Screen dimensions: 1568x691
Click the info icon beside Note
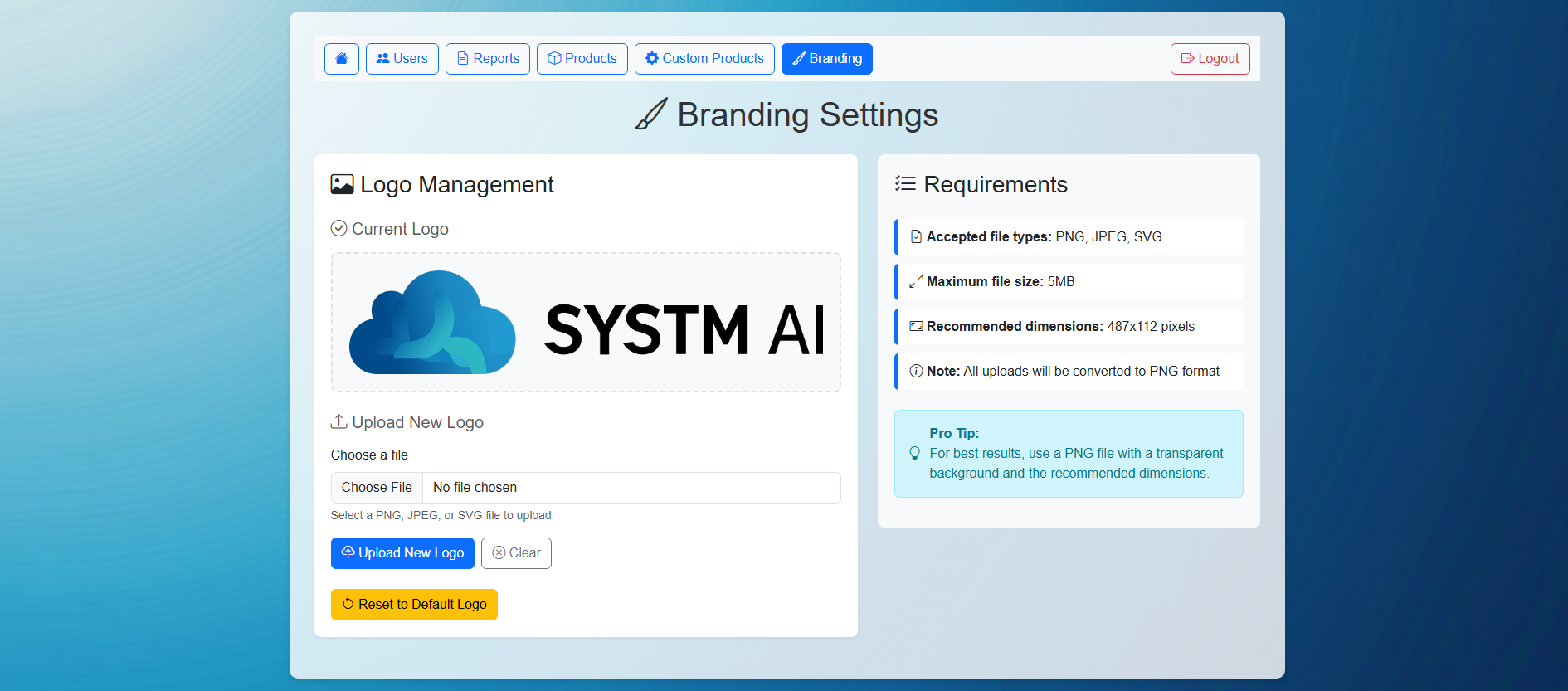click(x=916, y=371)
